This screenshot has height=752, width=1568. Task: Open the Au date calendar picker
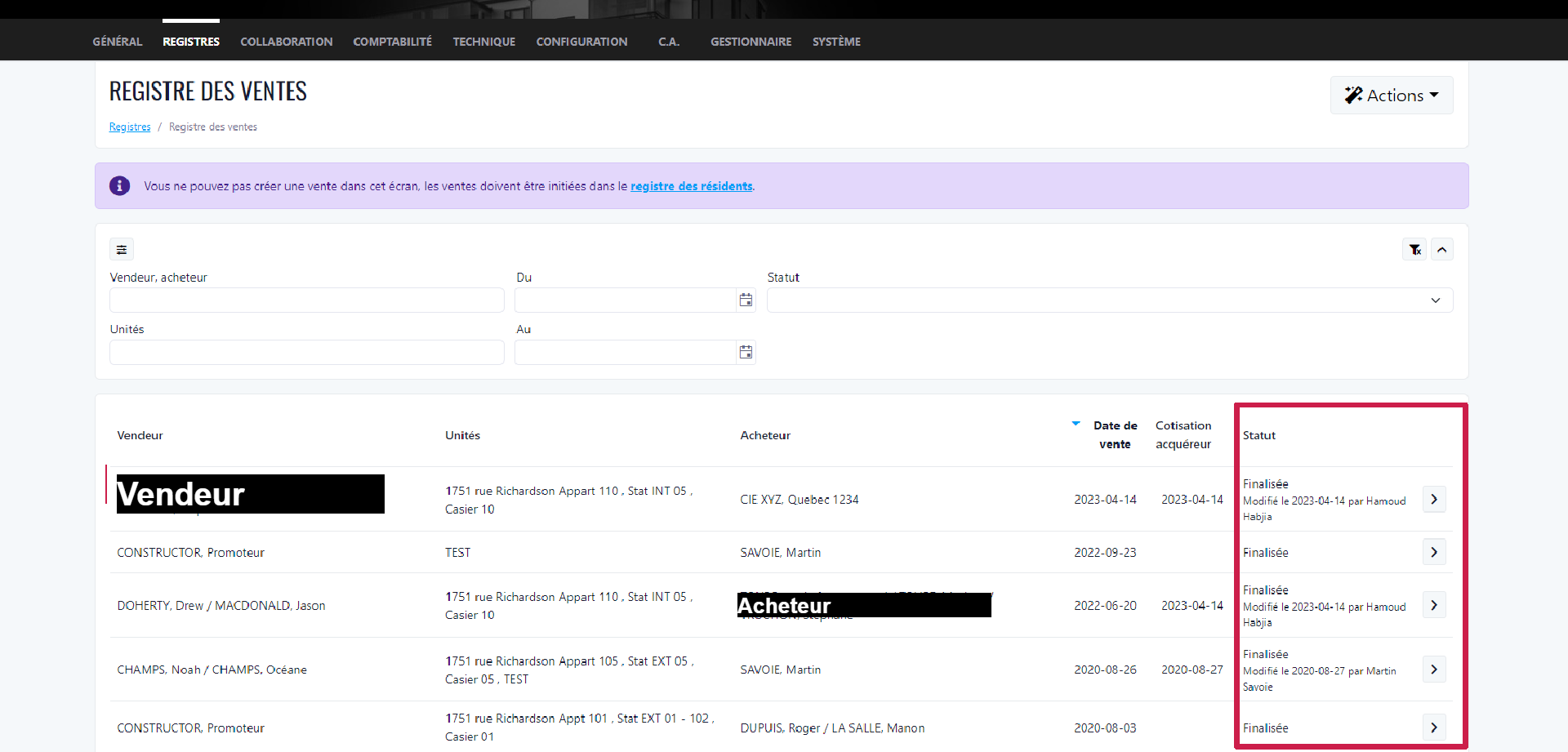(746, 352)
